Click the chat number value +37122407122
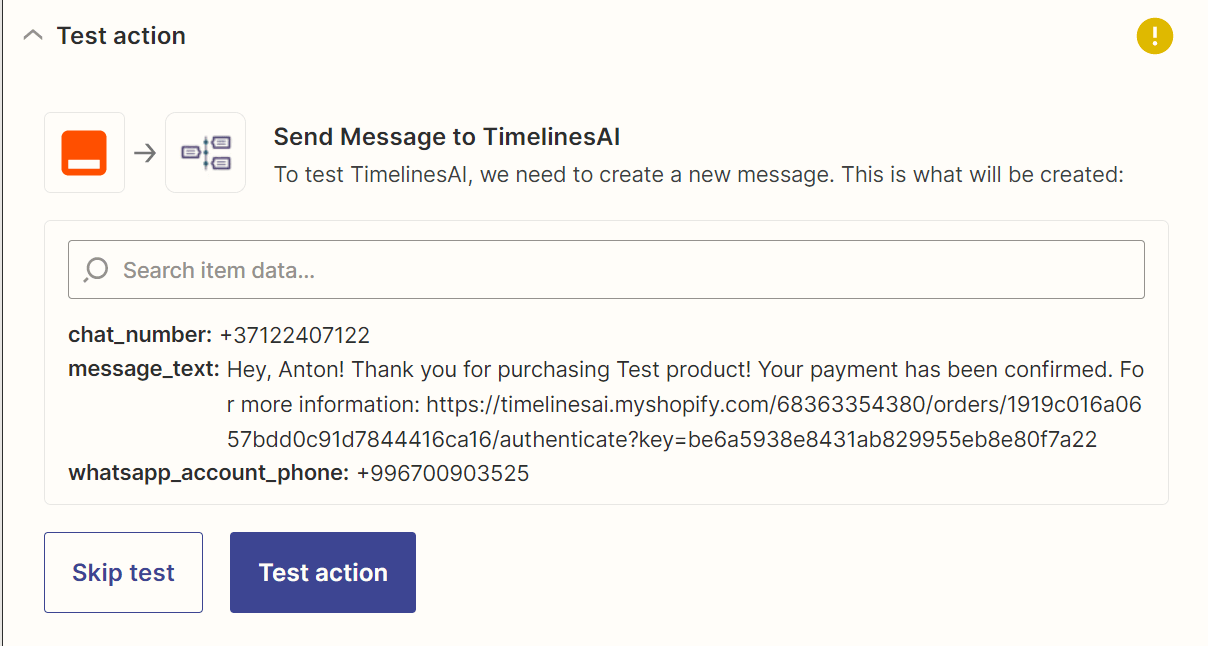 [x=295, y=335]
